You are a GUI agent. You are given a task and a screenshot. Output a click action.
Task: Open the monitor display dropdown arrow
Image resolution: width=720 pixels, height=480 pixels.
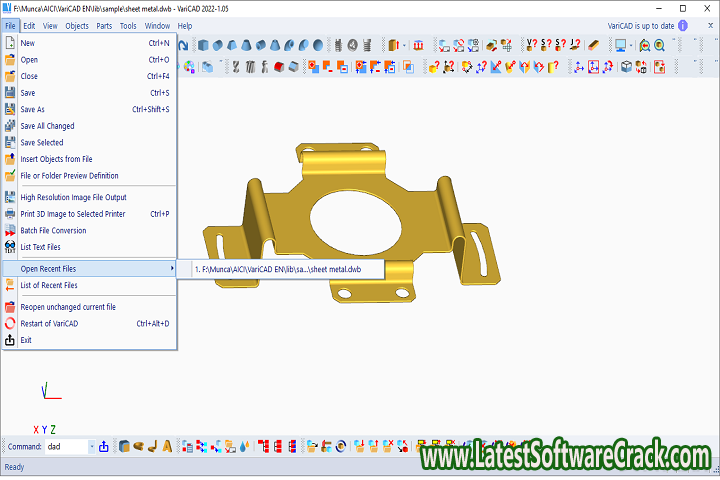pyautogui.click(x=632, y=45)
